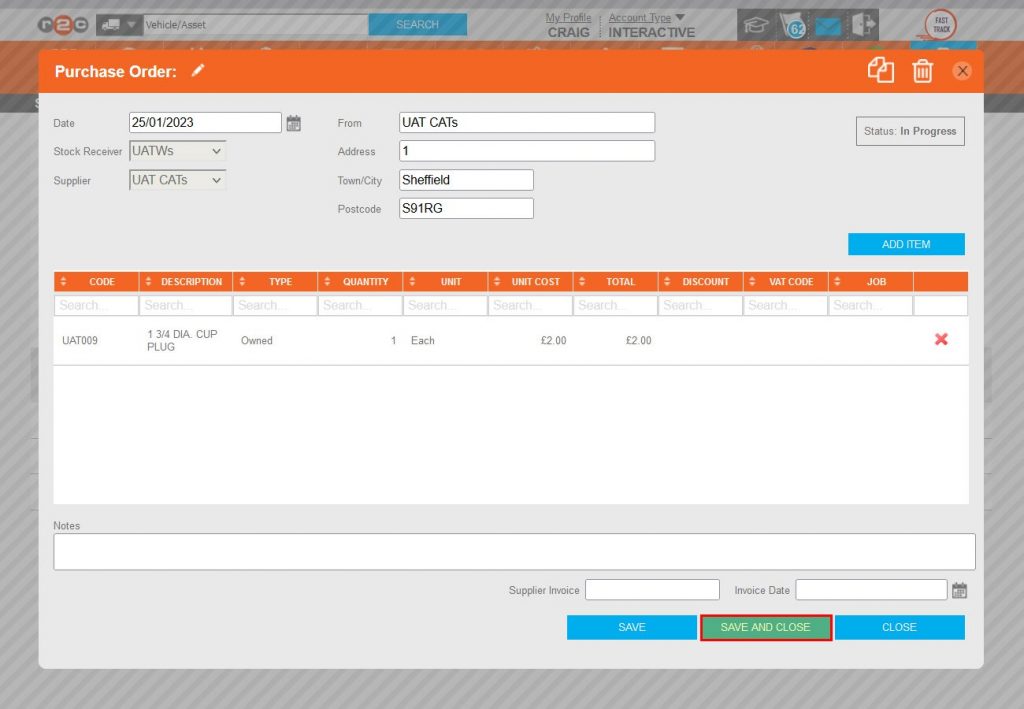The width and height of the screenshot is (1024, 709).
Task: Delete the purchase order via trash icon
Action: tap(922, 70)
